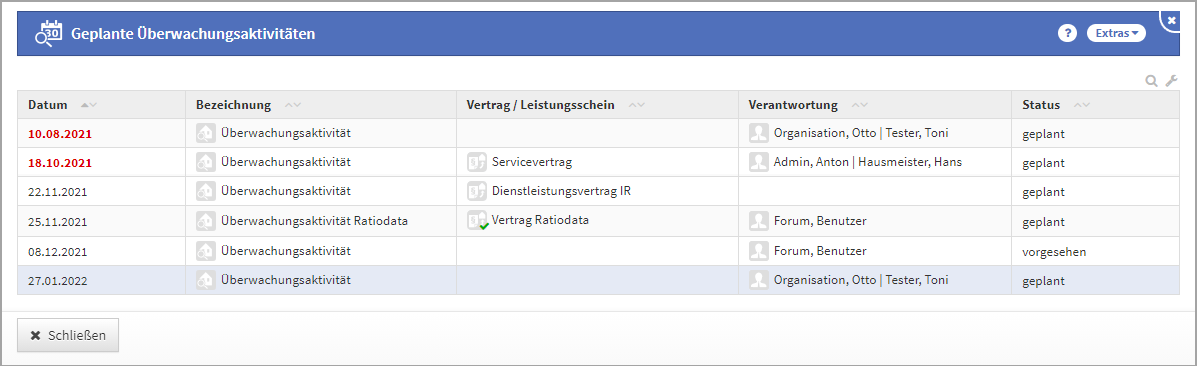This screenshot has width=1197, height=366.
Task: Click activity icon of Überwachungsaktivität Ratiodata
Action: pyautogui.click(x=205, y=221)
